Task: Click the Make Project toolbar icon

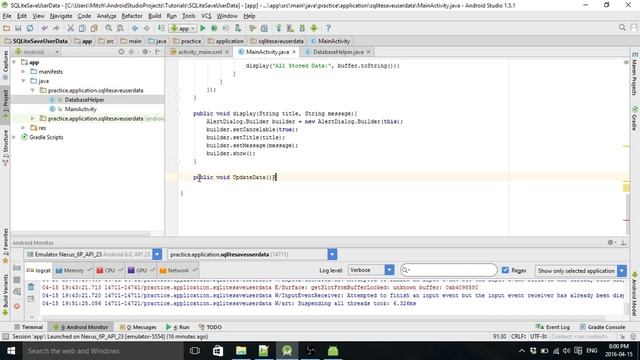Action: pos(161,28)
